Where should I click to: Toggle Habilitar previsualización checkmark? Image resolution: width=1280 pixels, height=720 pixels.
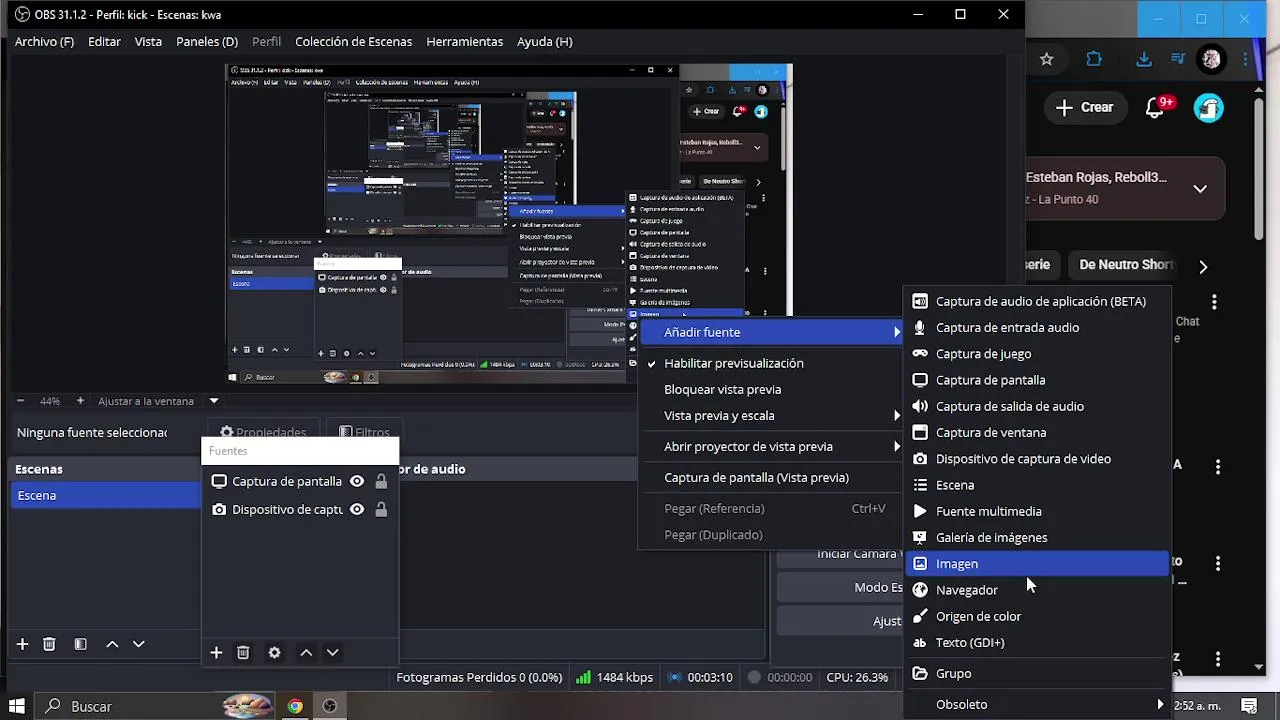(x=770, y=363)
